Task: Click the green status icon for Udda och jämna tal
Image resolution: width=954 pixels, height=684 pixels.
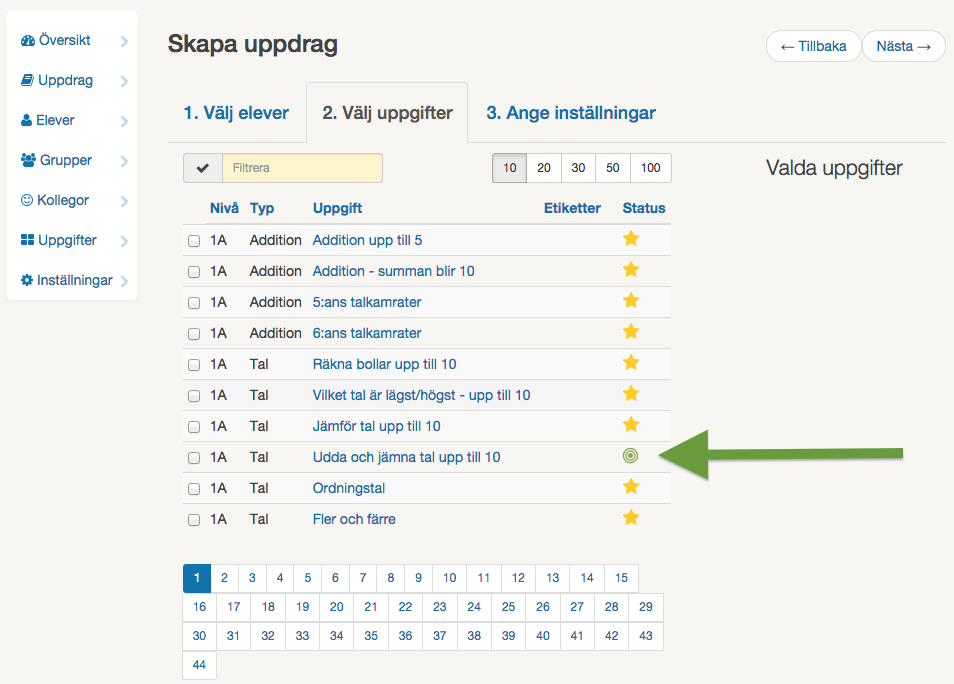Action: click(631, 456)
